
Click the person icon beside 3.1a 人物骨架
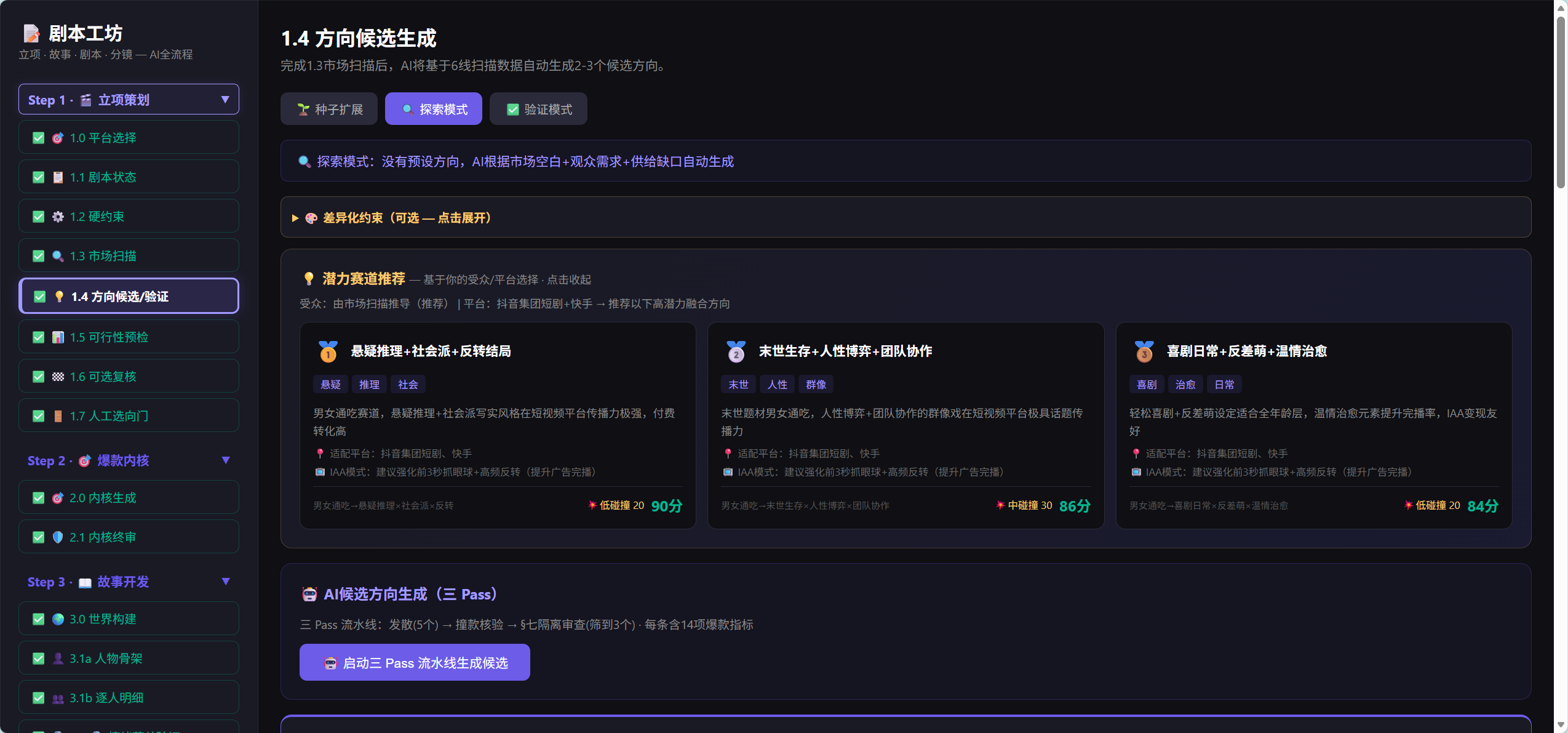click(58, 659)
